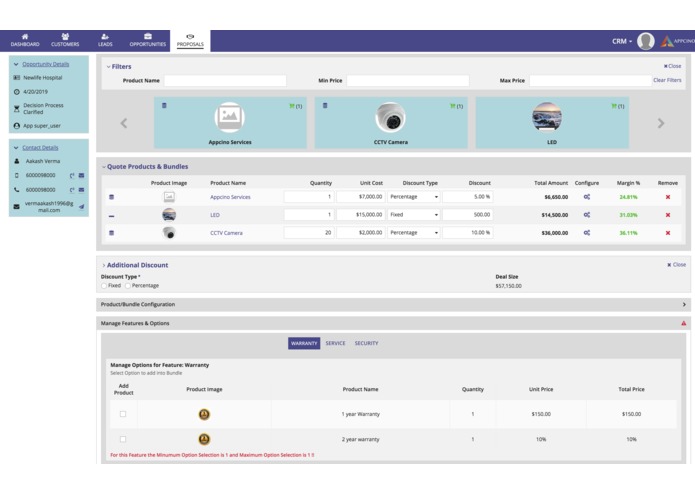Remove CCTV Camera from quote
Image resolution: width=695 pixels, height=494 pixels.
(x=668, y=233)
